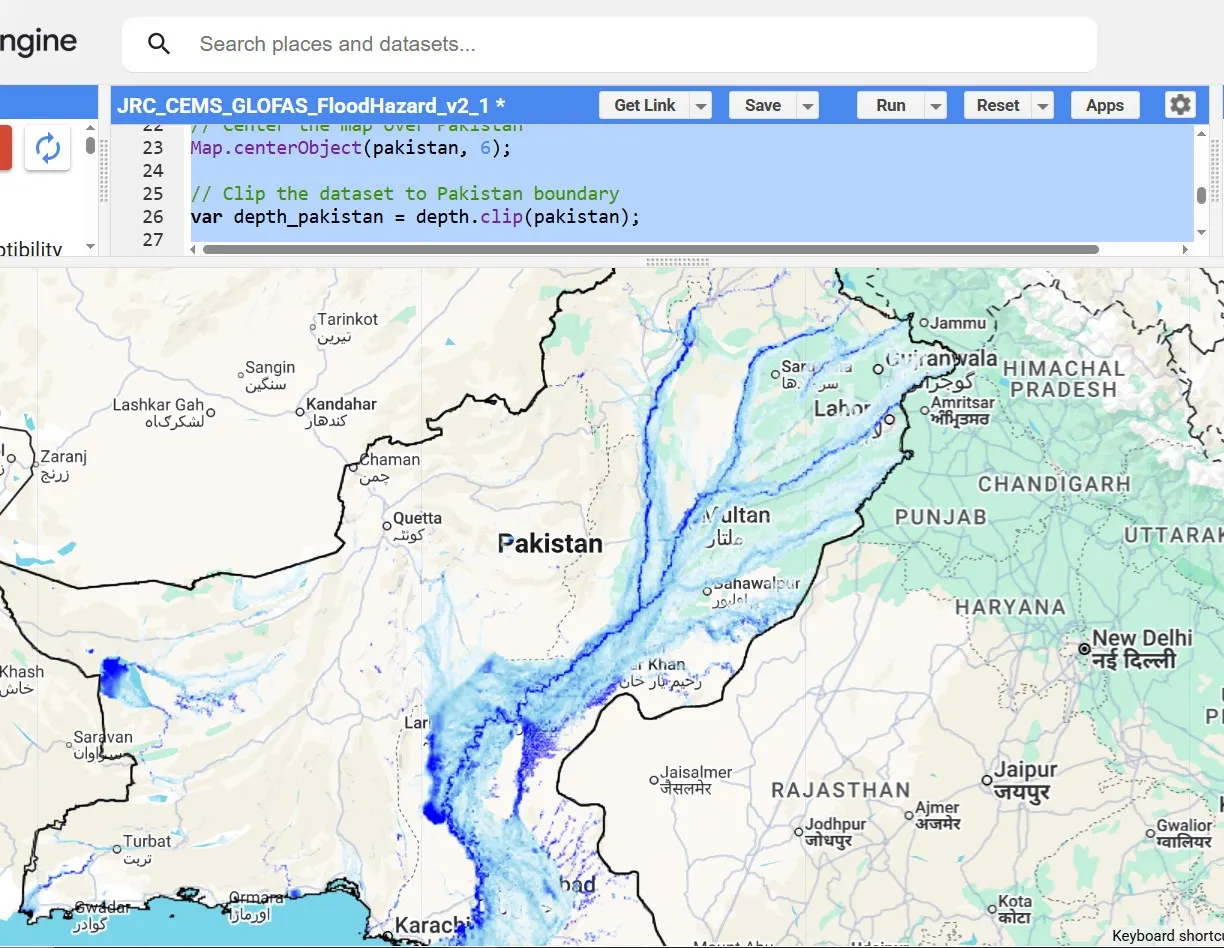Viewport: 1224px width, 948px height.
Task: Click the blue refresh icon in the left panel
Action: pos(47,147)
